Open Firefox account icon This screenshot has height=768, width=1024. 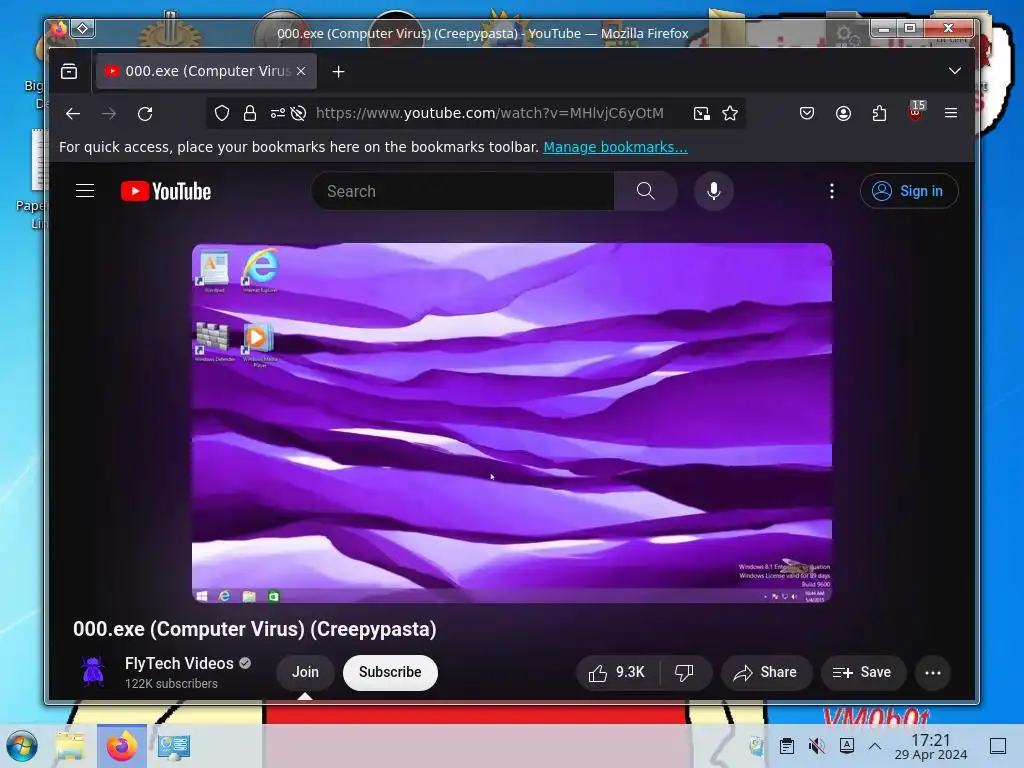[843, 114]
